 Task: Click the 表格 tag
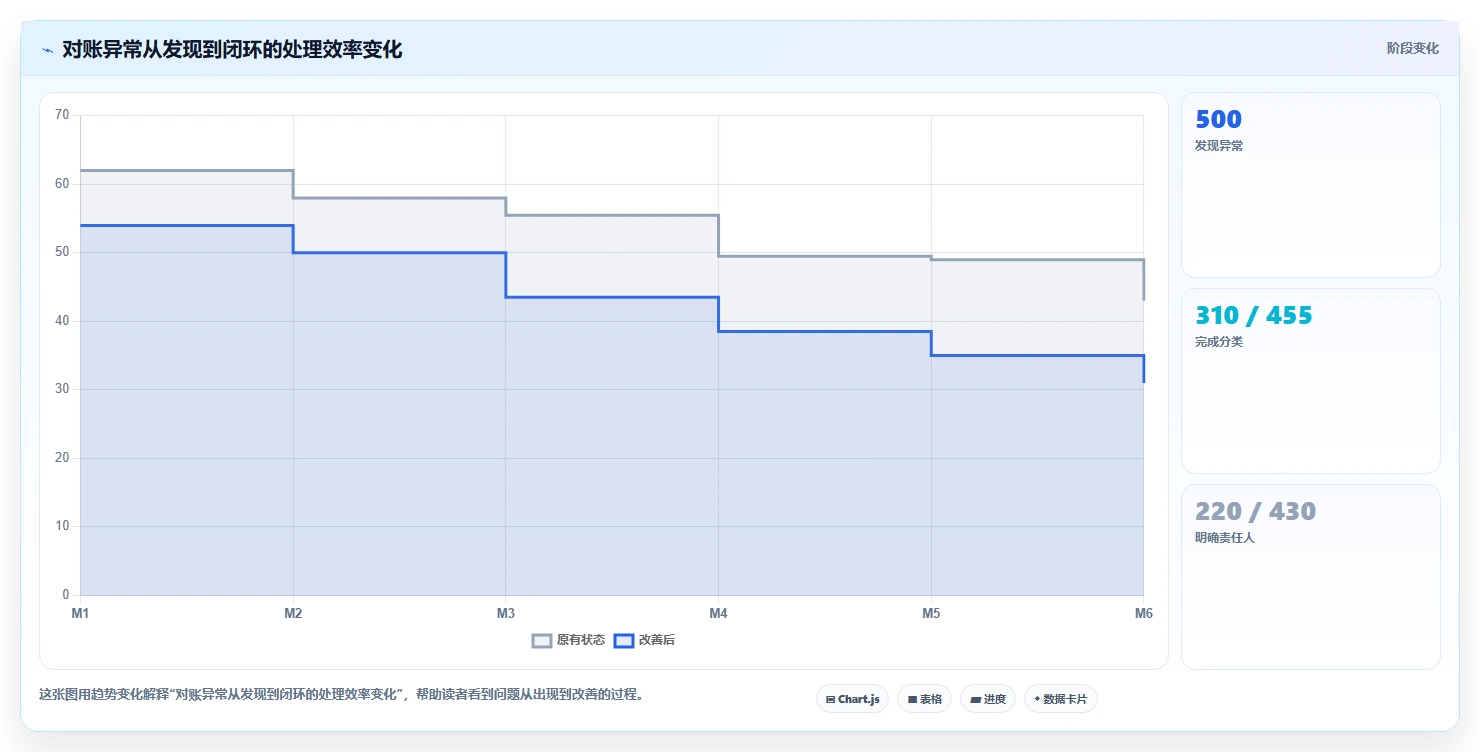924,699
